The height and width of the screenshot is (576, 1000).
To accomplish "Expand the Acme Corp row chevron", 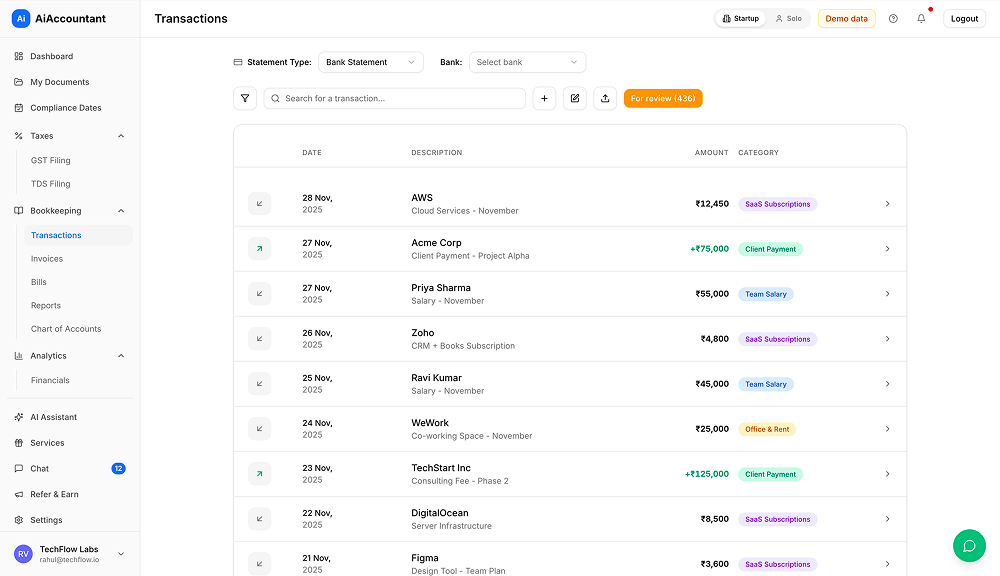I will [x=887, y=249].
